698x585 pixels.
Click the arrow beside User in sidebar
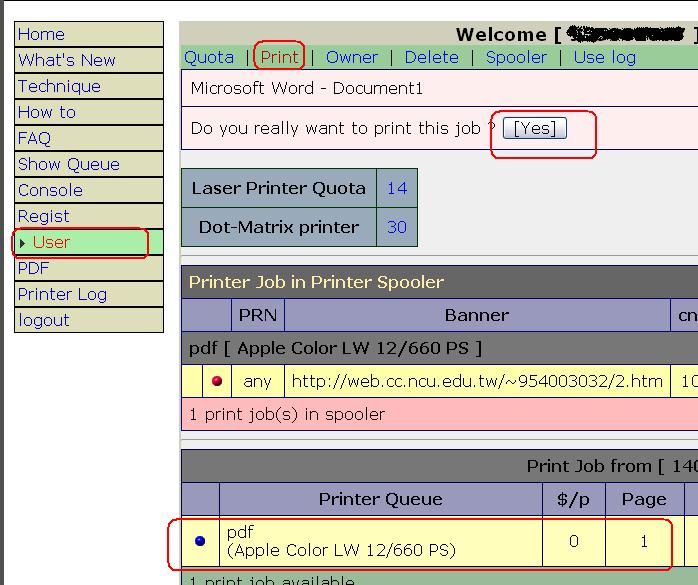(23, 243)
